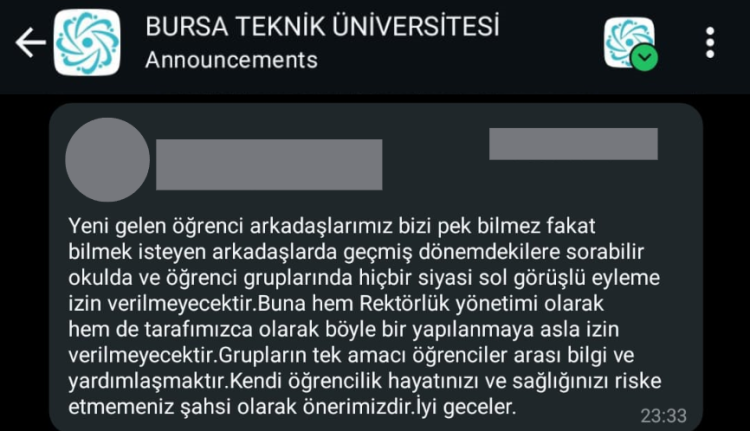Open the three-dot more options menu
The width and height of the screenshot is (750, 431).
coord(710,43)
